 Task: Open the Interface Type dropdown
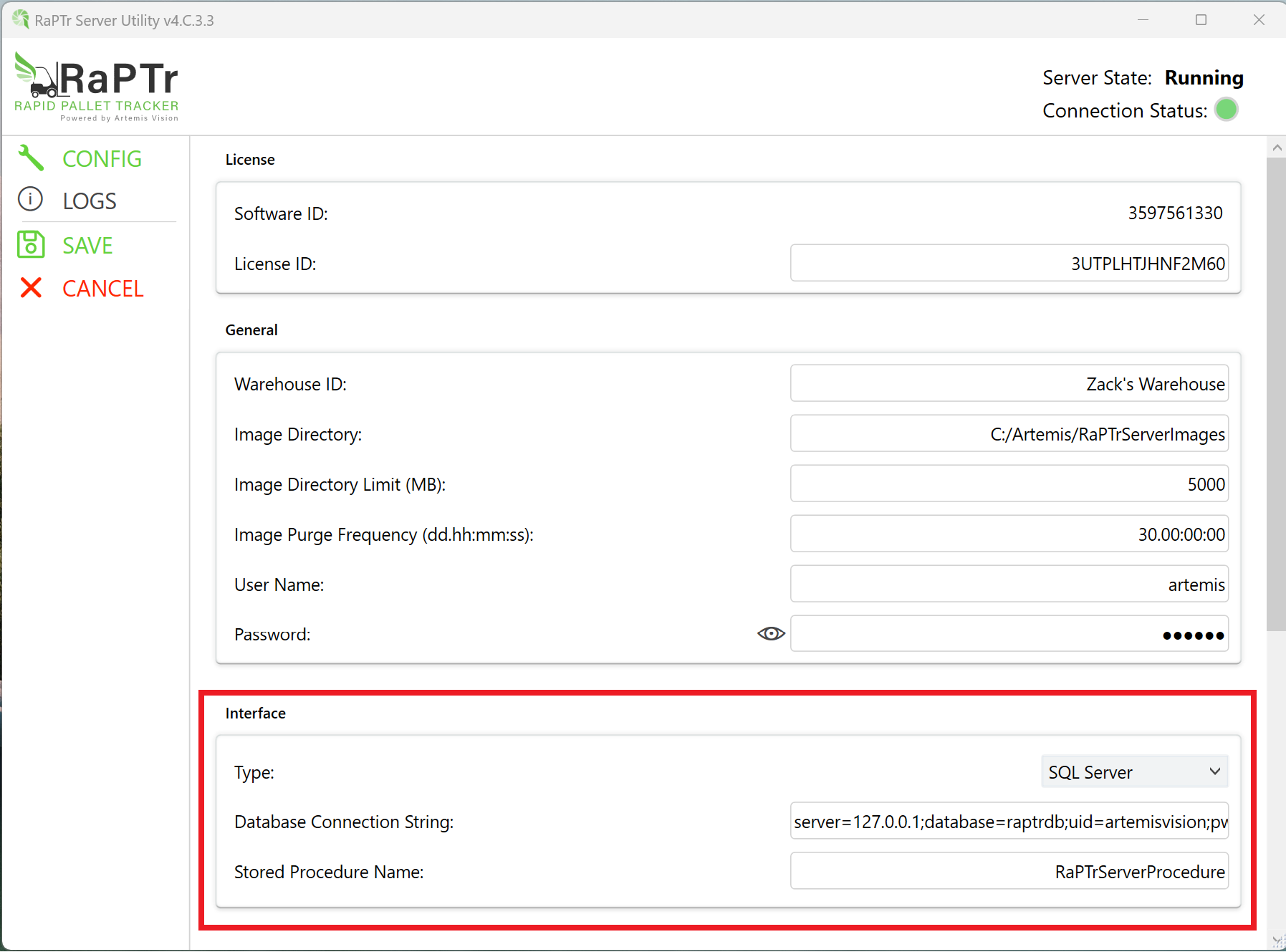click(x=1133, y=771)
